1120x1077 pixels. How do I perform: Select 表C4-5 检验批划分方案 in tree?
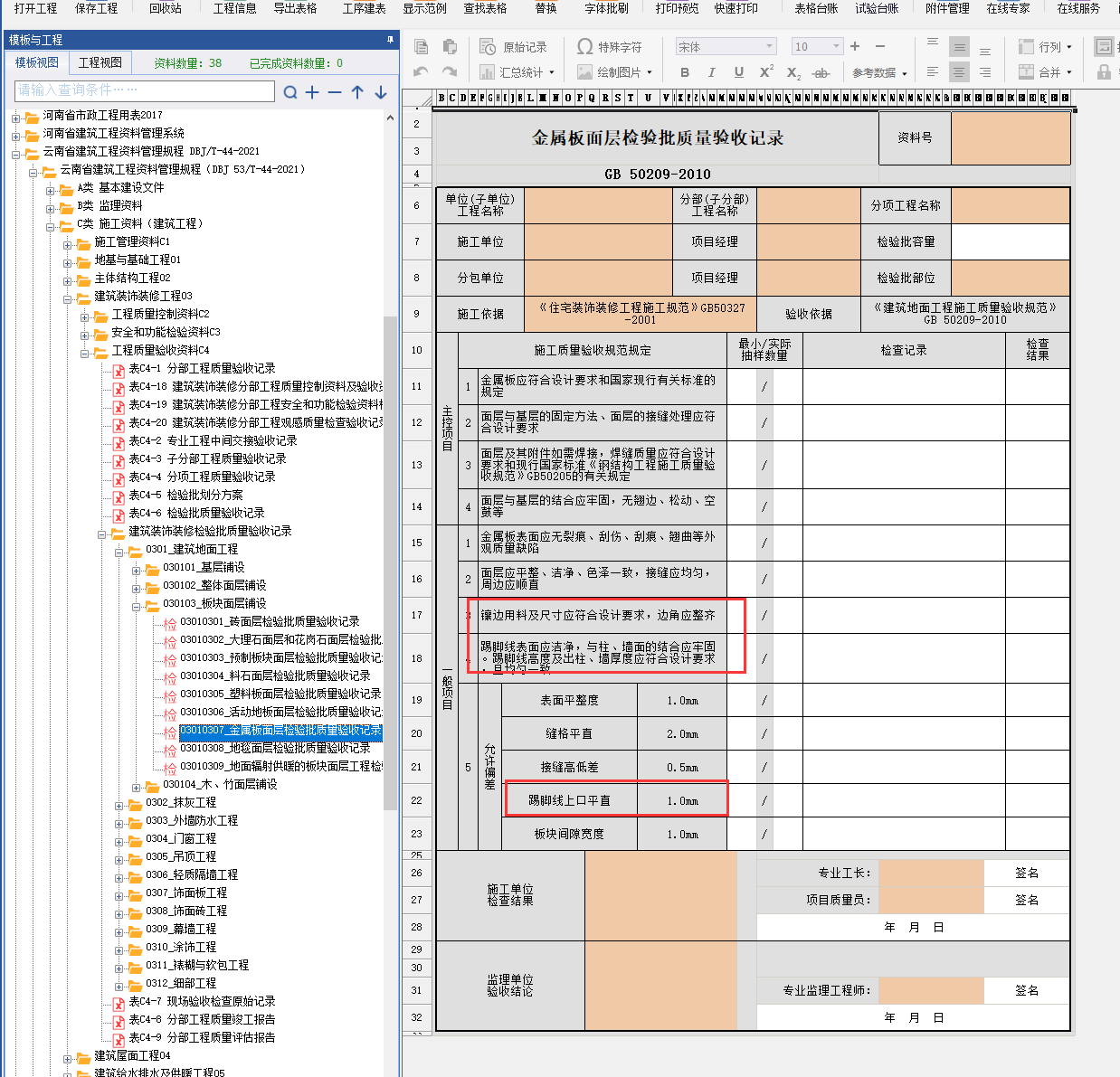[x=185, y=496]
